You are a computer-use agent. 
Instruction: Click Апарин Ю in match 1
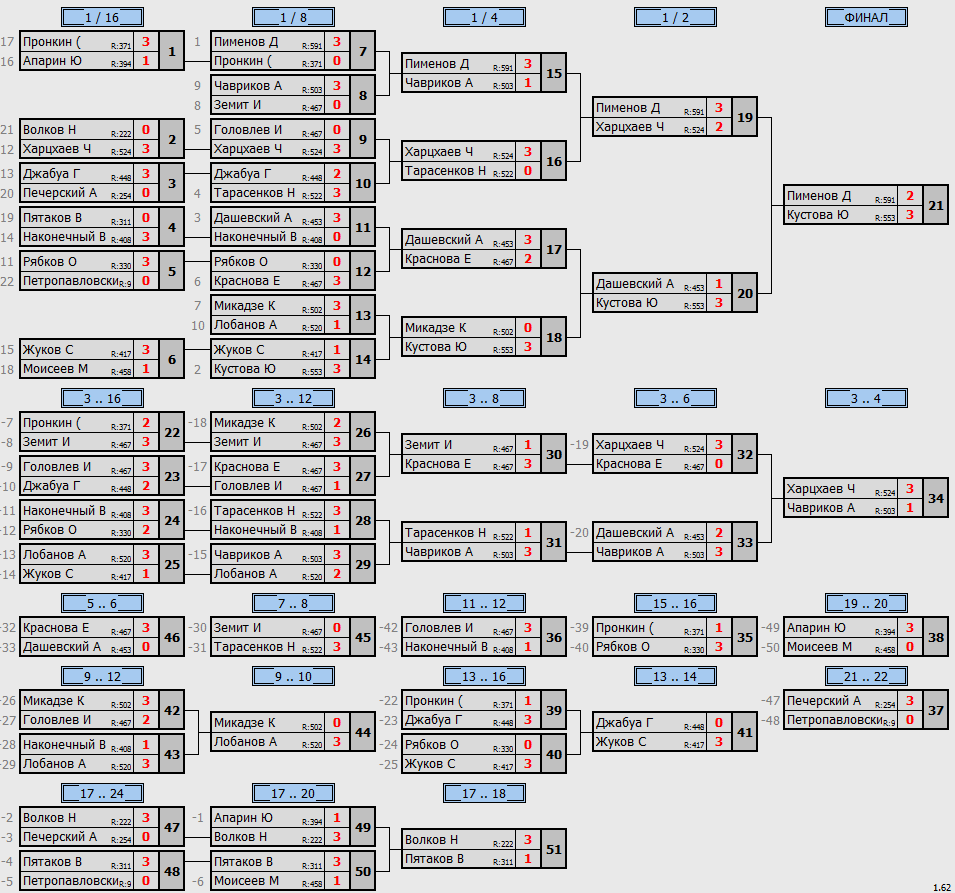pyautogui.click(x=52, y=61)
